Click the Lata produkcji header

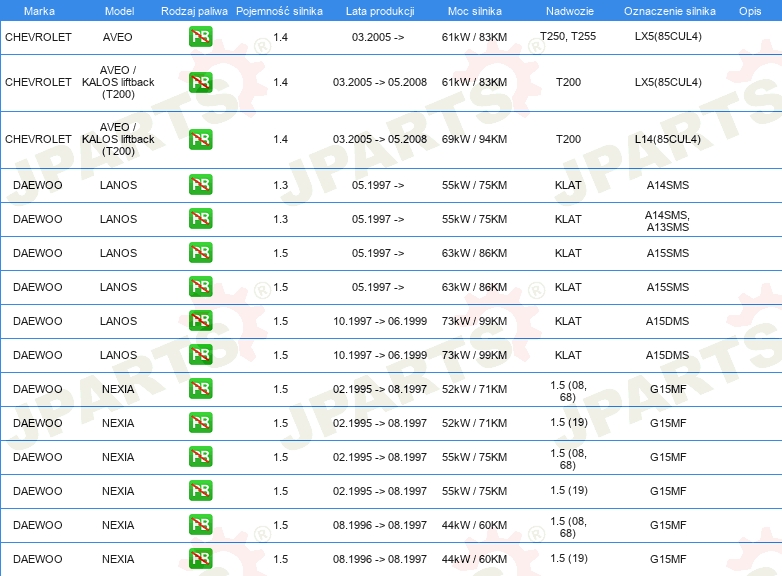(380, 11)
